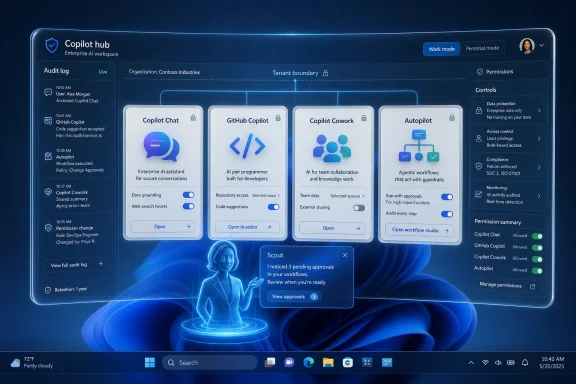Click the Permission change audit entry shield icon
576x384 pixels.
tap(48, 228)
